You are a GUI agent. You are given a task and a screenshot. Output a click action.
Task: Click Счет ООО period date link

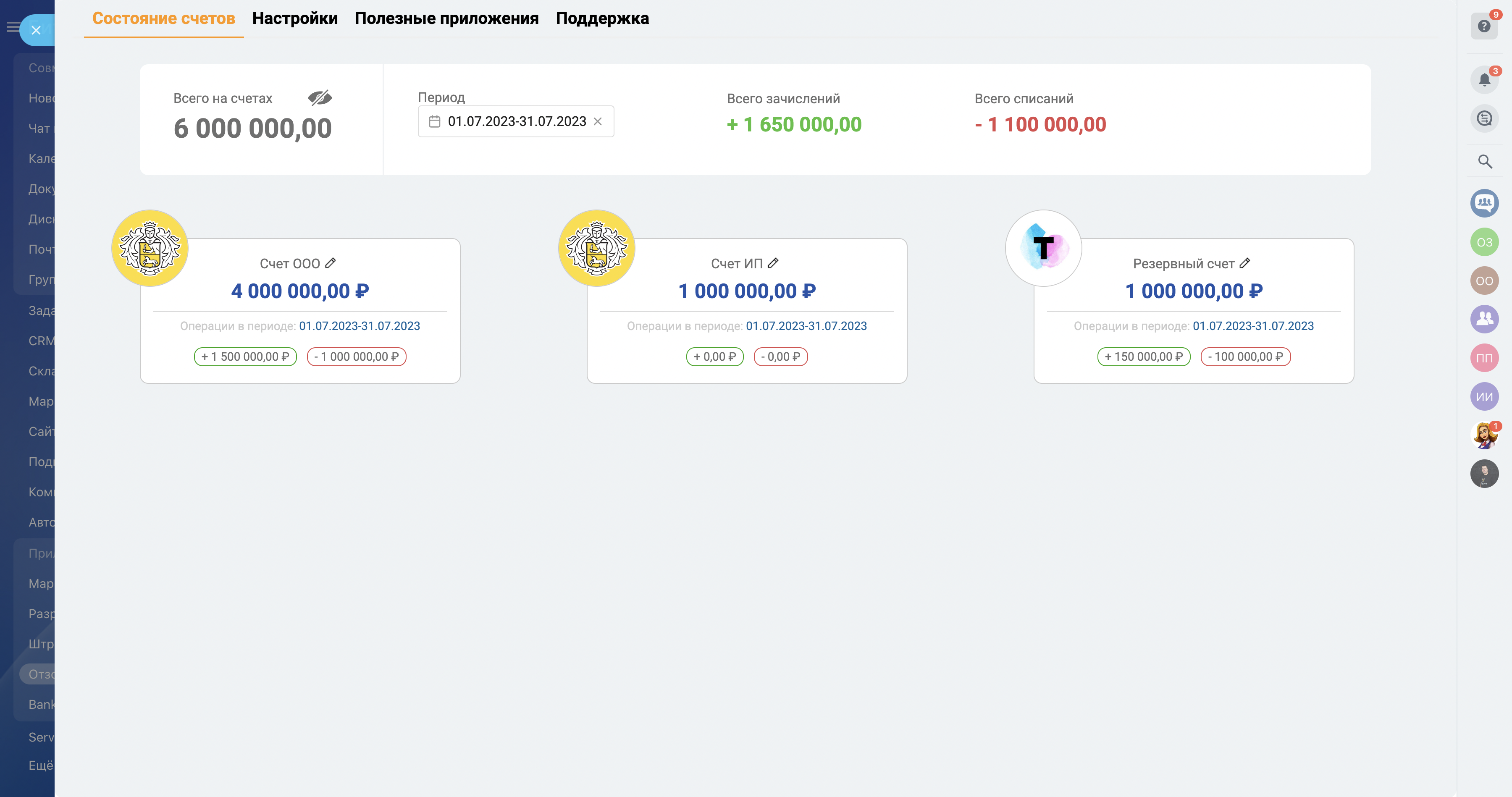359,326
